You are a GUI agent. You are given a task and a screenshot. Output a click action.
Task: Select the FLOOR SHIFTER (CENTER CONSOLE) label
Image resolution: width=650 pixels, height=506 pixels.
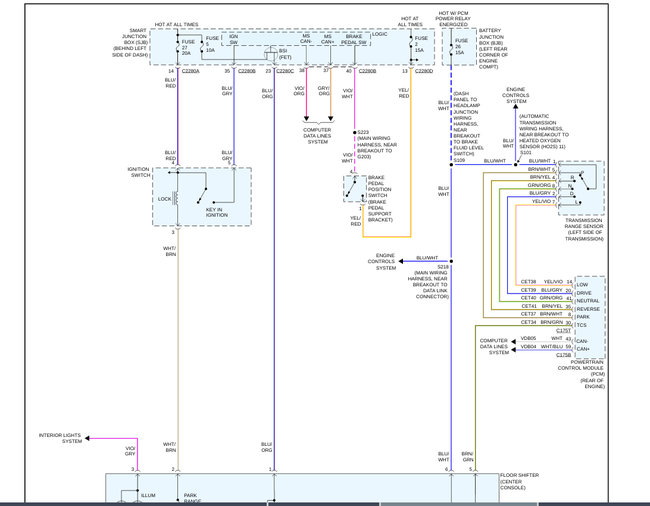point(519,482)
